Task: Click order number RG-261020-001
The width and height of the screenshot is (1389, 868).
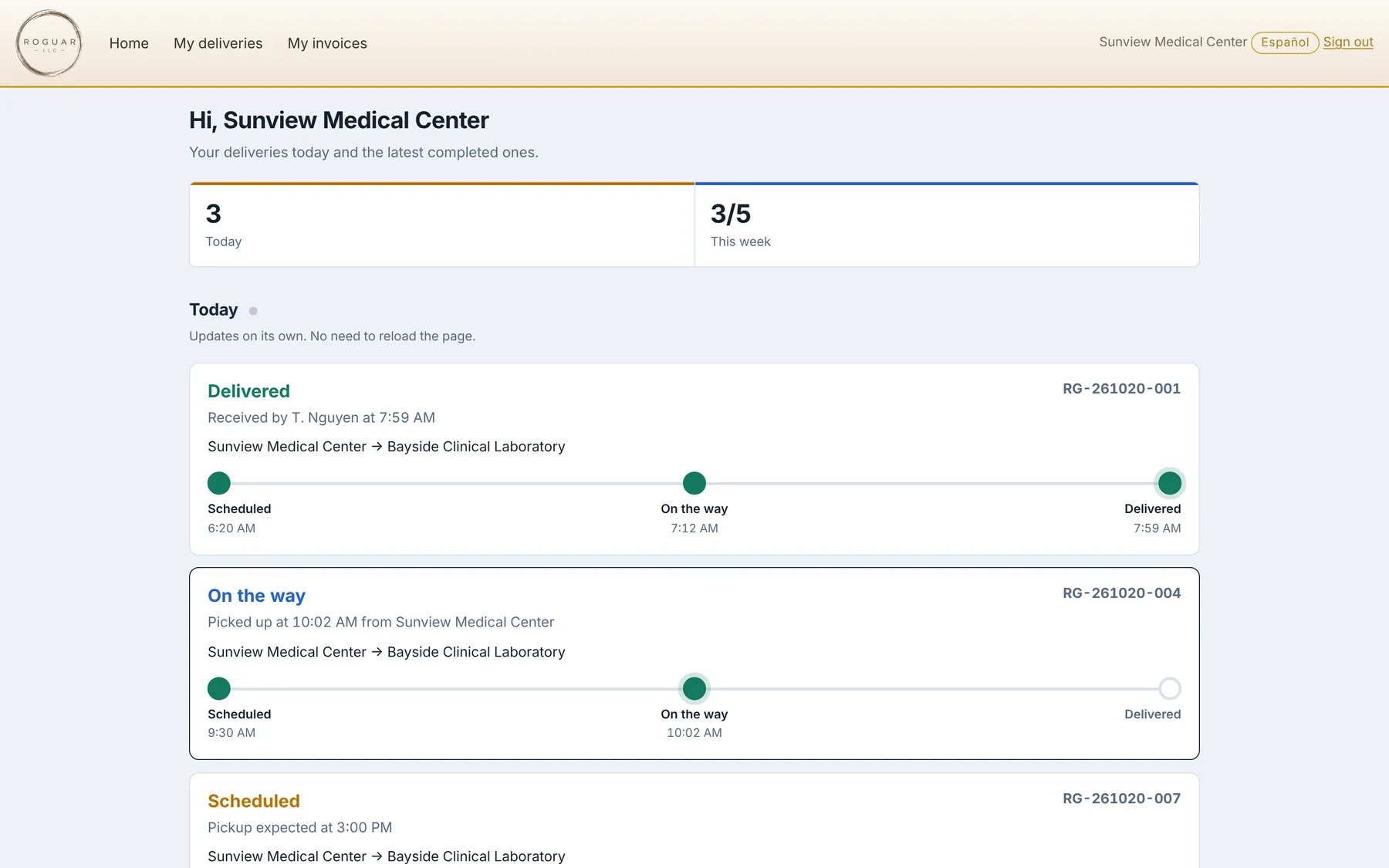Action: (1121, 389)
